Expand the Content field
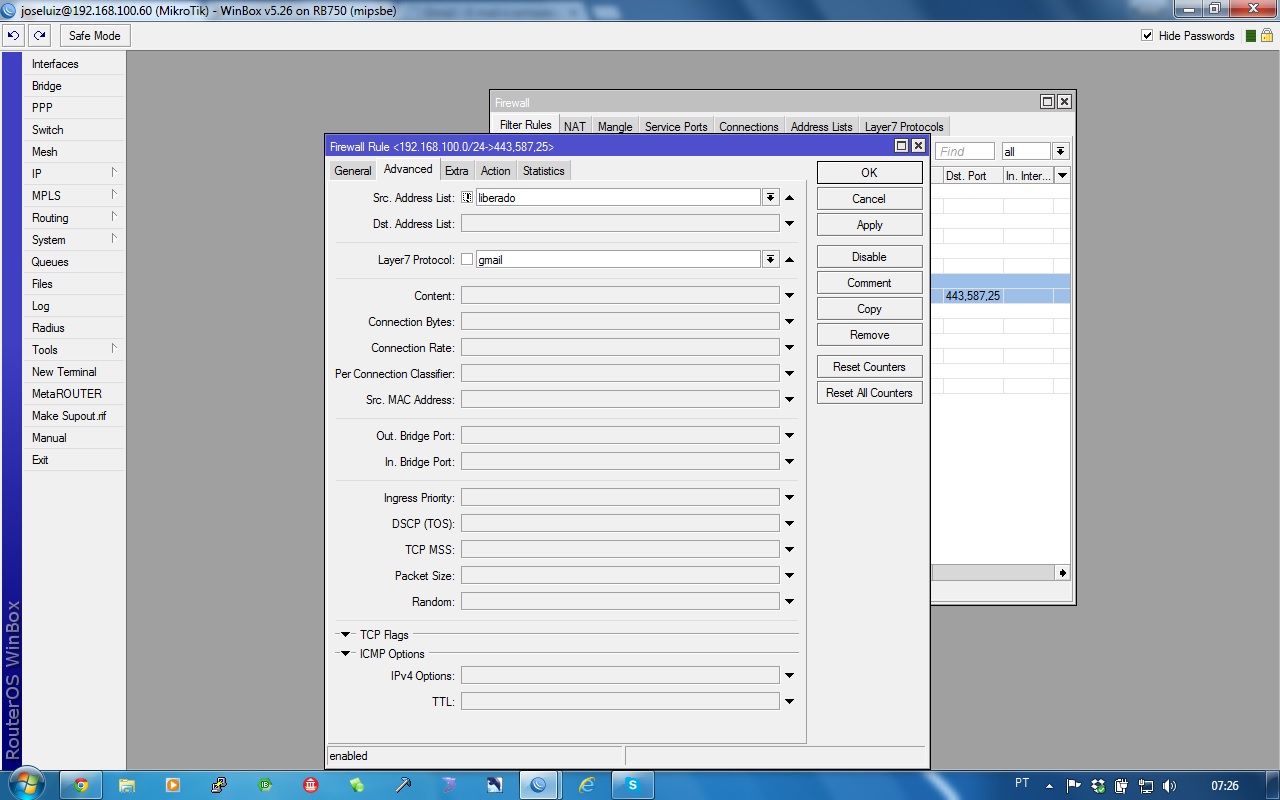 pos(789,296)
